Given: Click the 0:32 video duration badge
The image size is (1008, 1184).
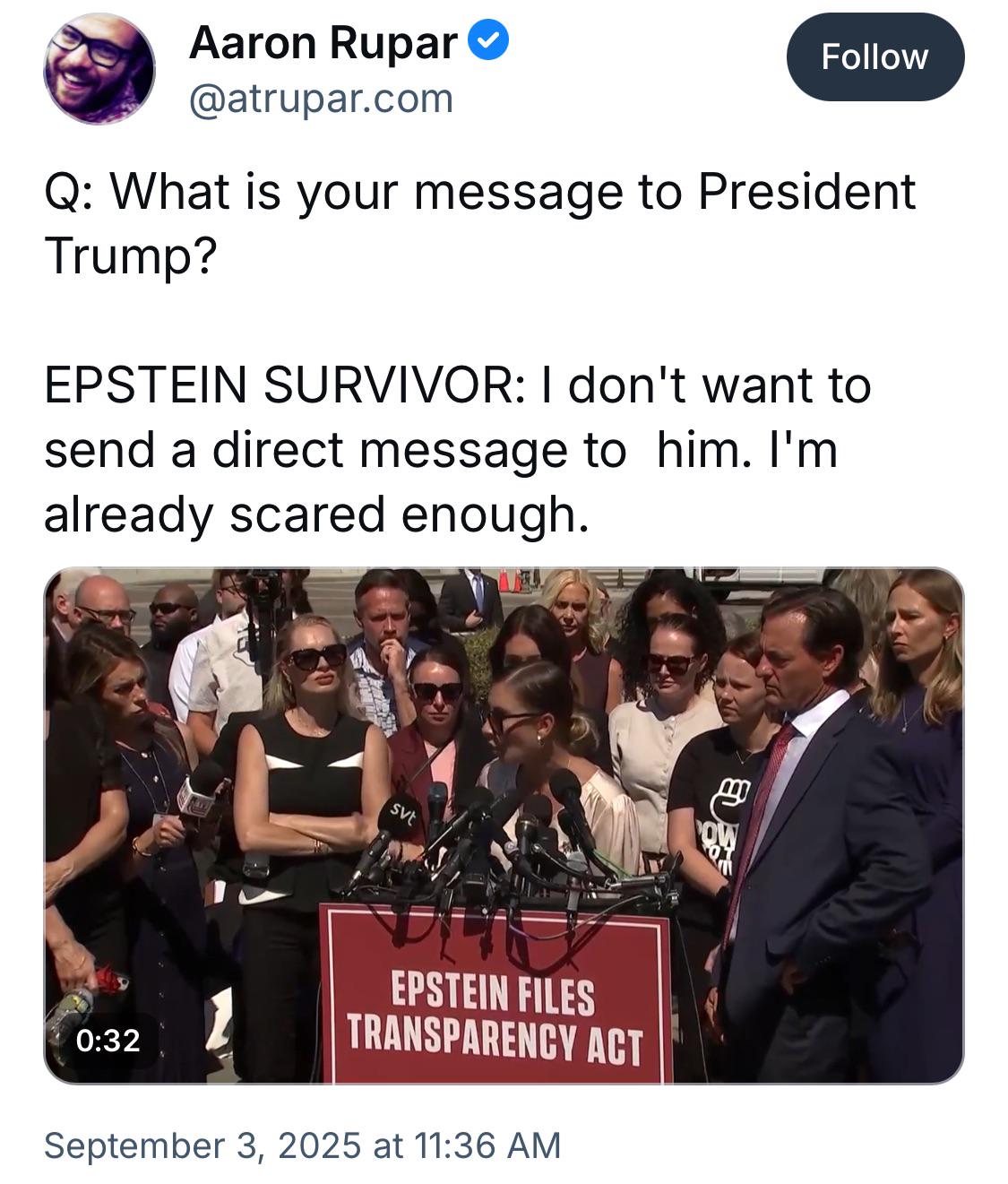Looking at the screenshot, I should pyautogui.click(x=108, y=1040).
